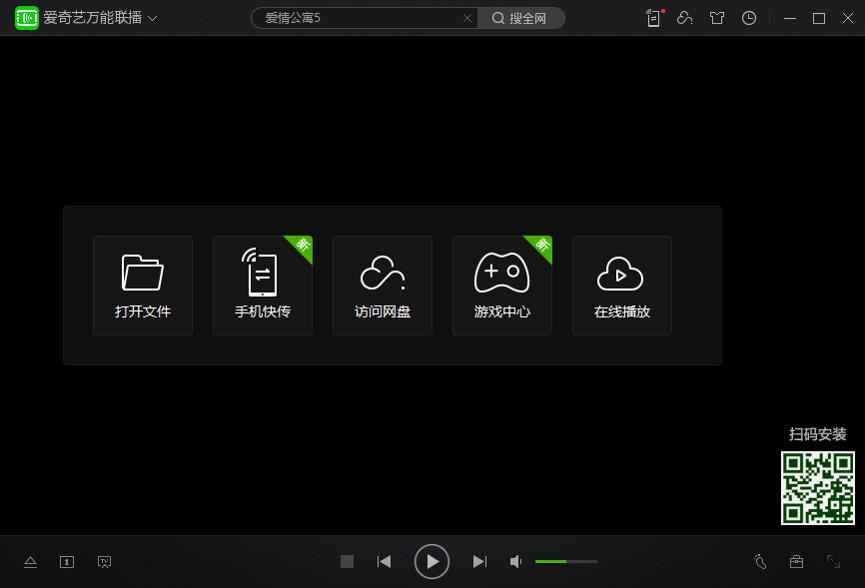This screenshot has height=588, width=865.
Task: Maximize the player window
Action: coord(819,18)
